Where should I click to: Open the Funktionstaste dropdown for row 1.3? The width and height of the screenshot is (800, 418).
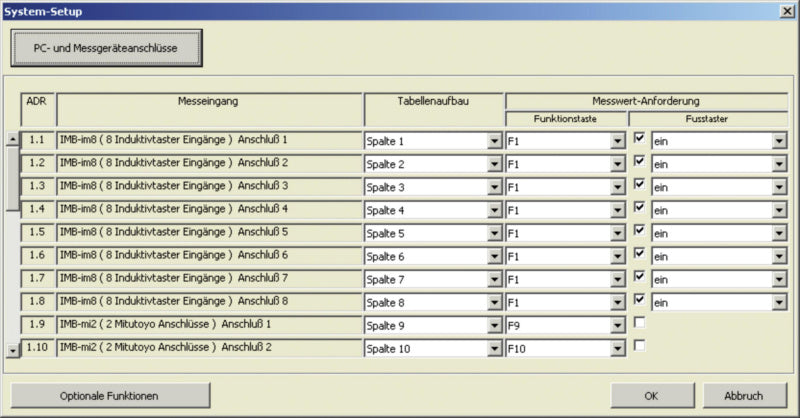tap(617, 187)
